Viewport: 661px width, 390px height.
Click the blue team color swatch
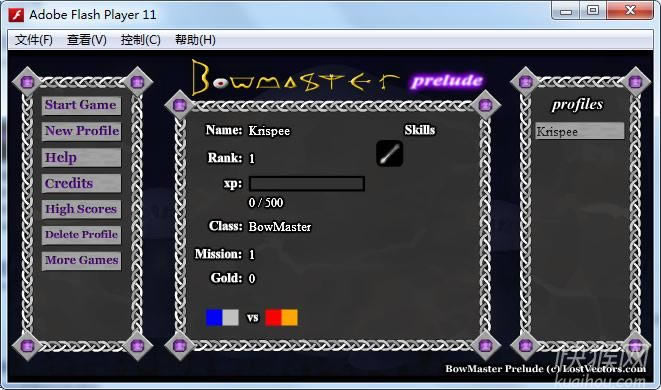click(x=214, y=317)
